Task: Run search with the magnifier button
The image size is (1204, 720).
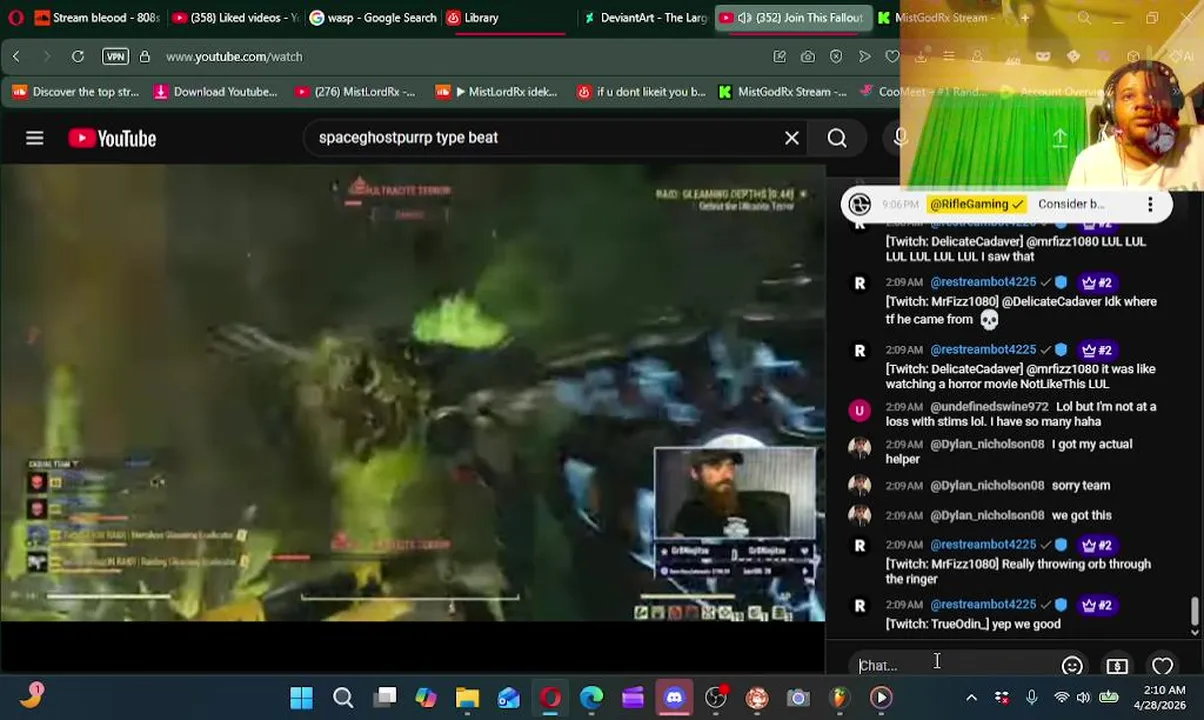Action: pos(837,138)
